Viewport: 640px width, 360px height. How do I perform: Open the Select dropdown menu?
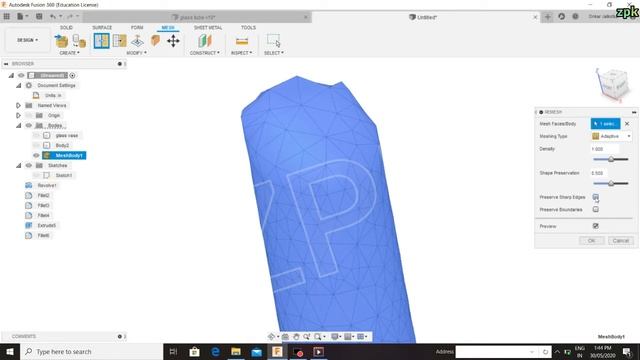[273, 53]
